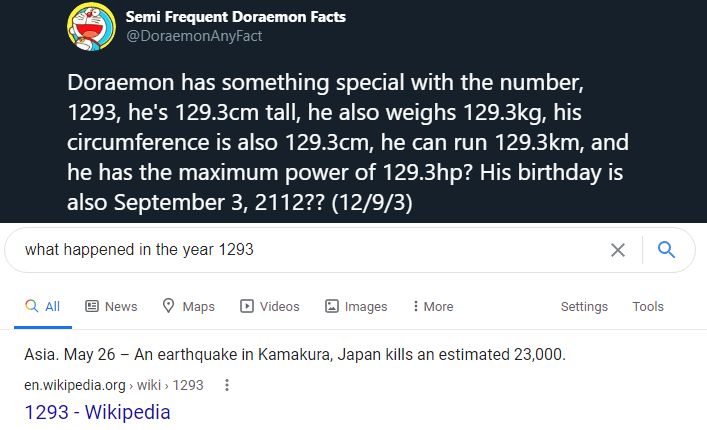Open the search Tools filter

tap(648, 307)
